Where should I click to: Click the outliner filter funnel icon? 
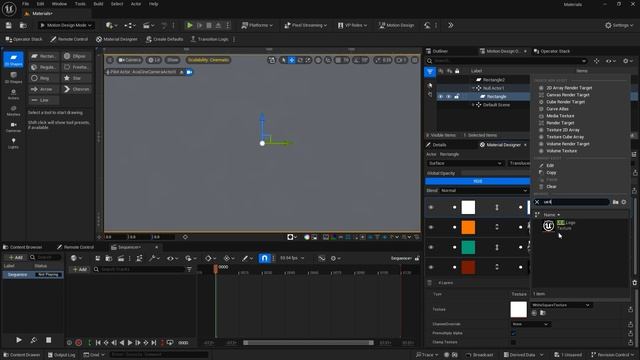coord(430,71)
